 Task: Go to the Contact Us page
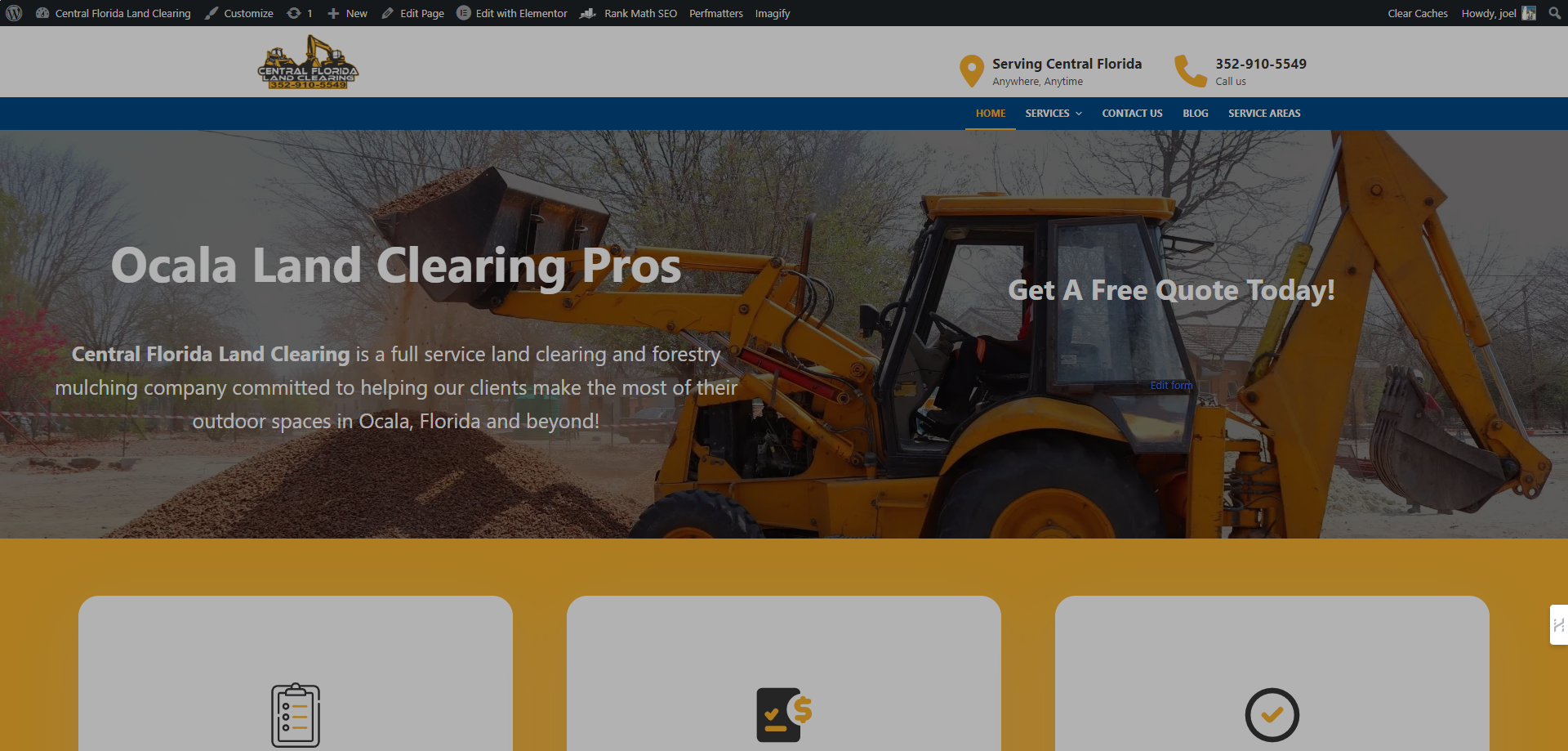(1132, 114)
